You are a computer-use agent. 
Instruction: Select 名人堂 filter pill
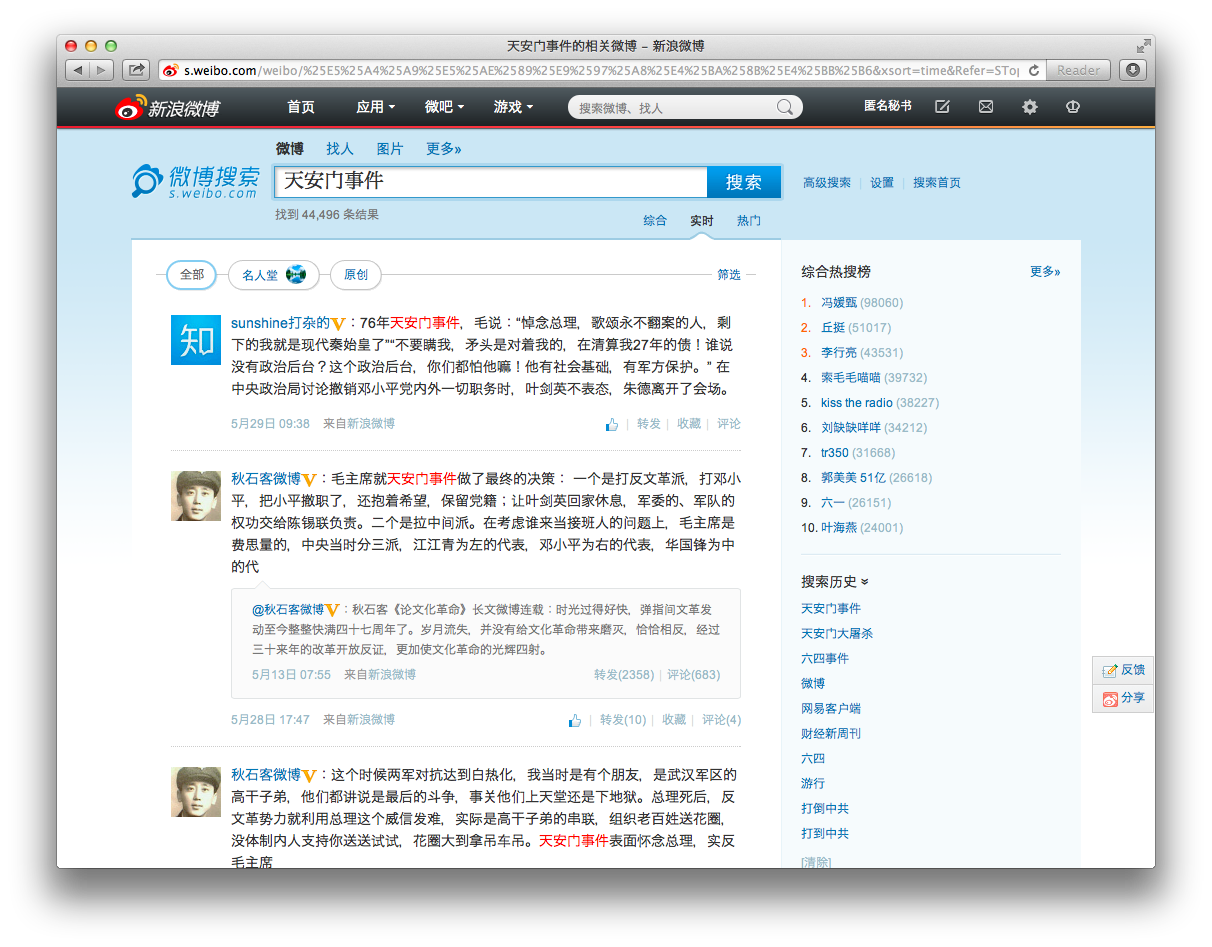[x=273, y=275]
